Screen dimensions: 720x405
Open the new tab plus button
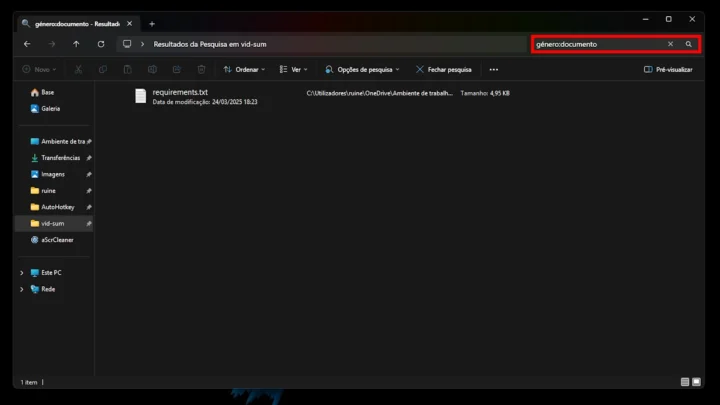(152, 23)
